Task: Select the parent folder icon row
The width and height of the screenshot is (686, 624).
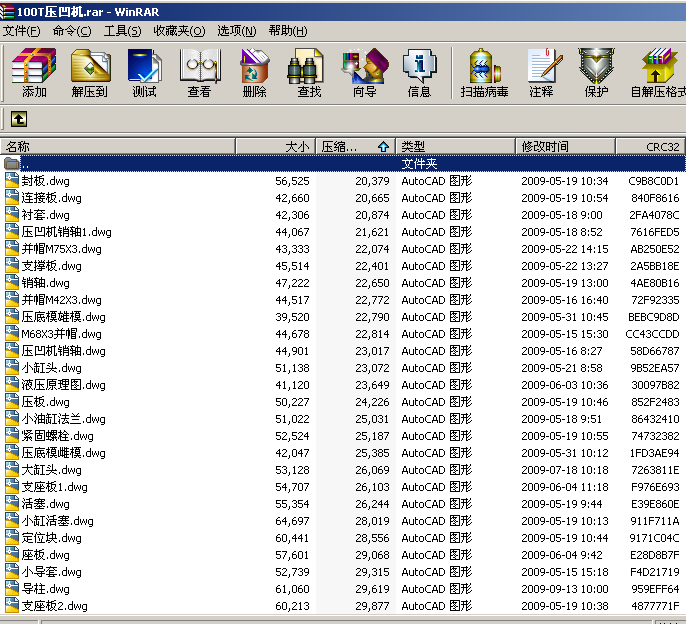Action: point(12,164)
